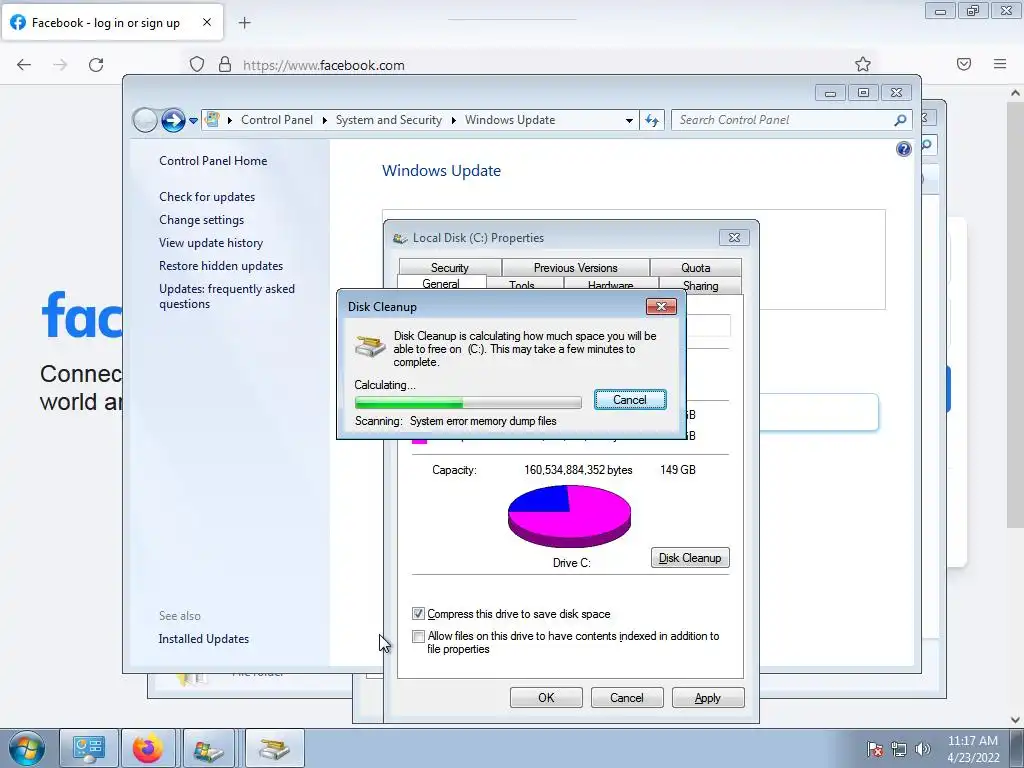
Task: Click the Disk Cleanup button in Properties
Action: [x=690, y=558]
